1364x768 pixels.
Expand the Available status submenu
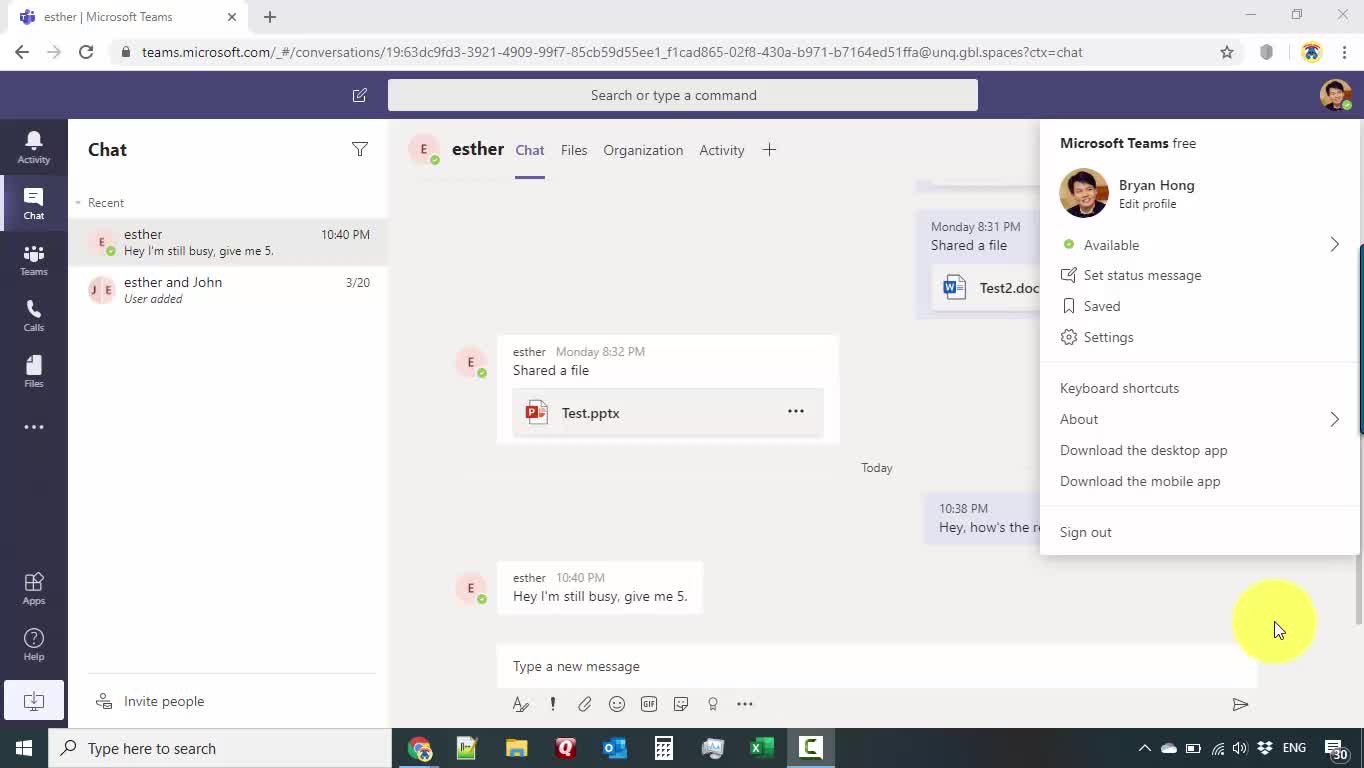pyautogui.click(x=1333, y=245)
